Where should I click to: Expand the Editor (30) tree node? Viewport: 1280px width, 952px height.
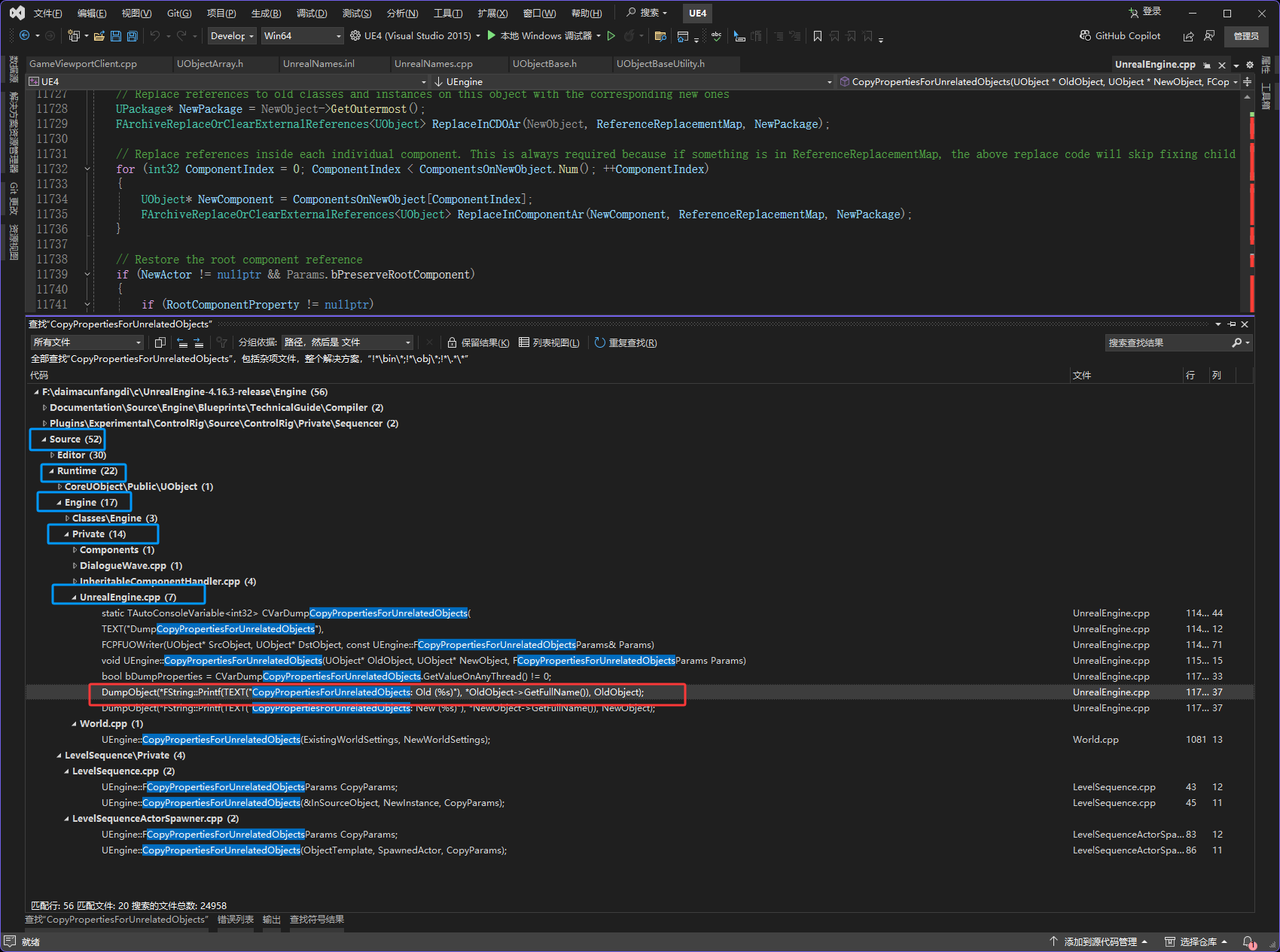point(51,455)
